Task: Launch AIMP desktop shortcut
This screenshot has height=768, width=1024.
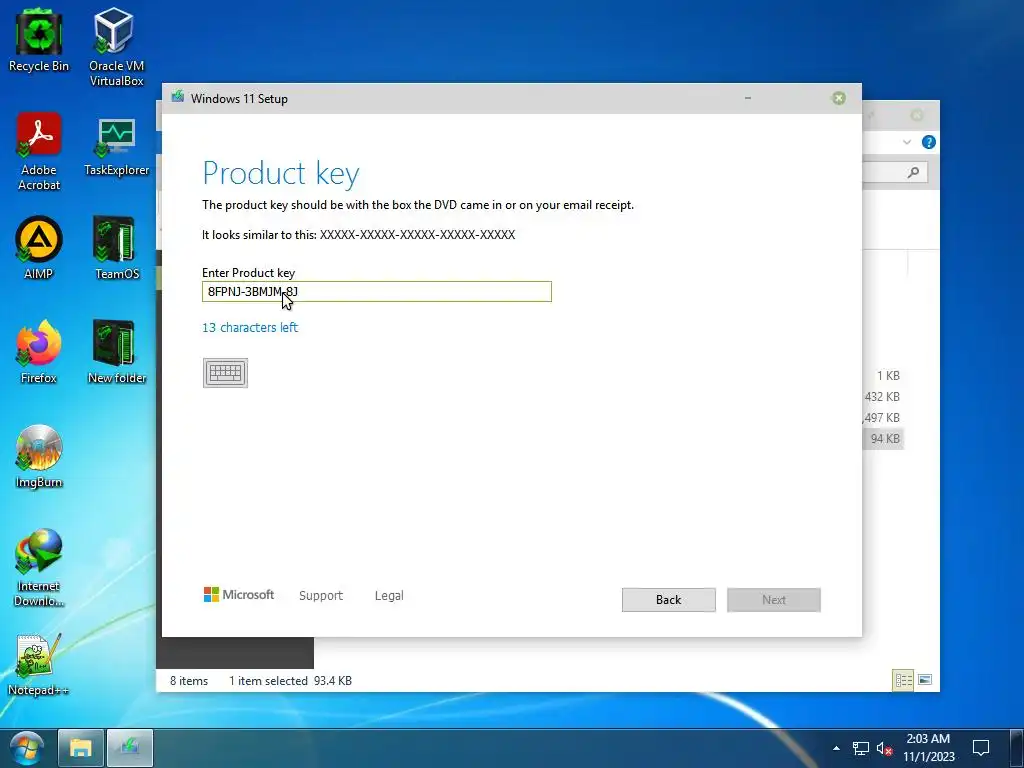Action: [x=39, y=248]
